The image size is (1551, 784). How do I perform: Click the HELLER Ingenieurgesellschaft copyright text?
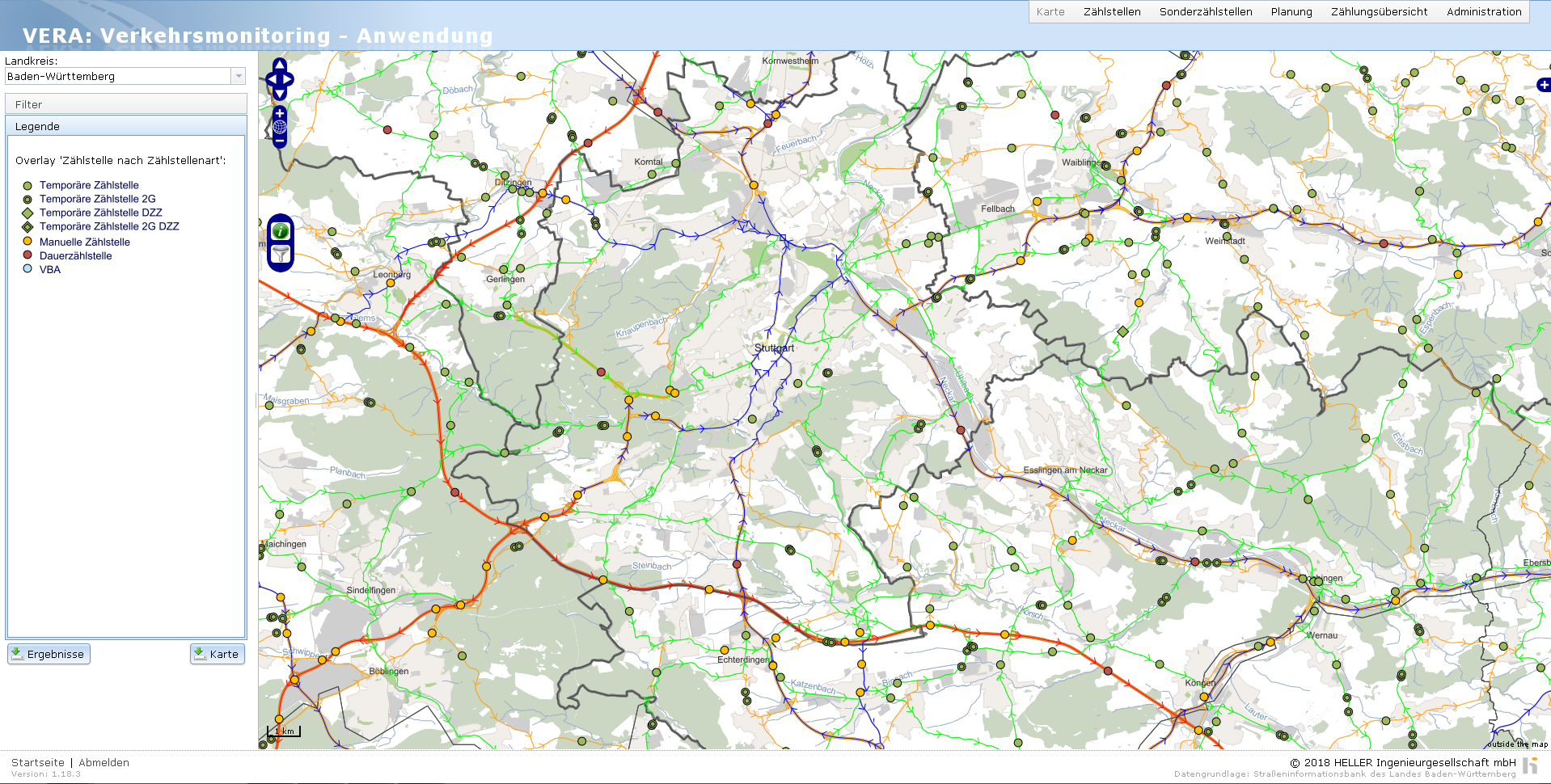(1402, 762)
